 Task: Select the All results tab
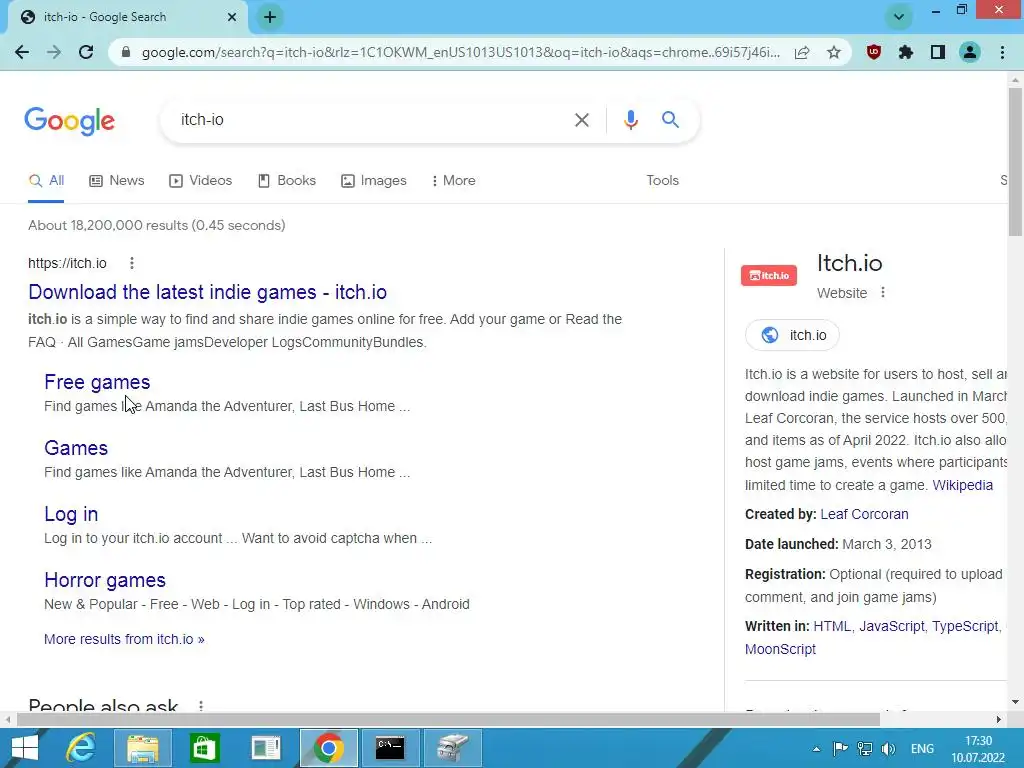(46, 181)
